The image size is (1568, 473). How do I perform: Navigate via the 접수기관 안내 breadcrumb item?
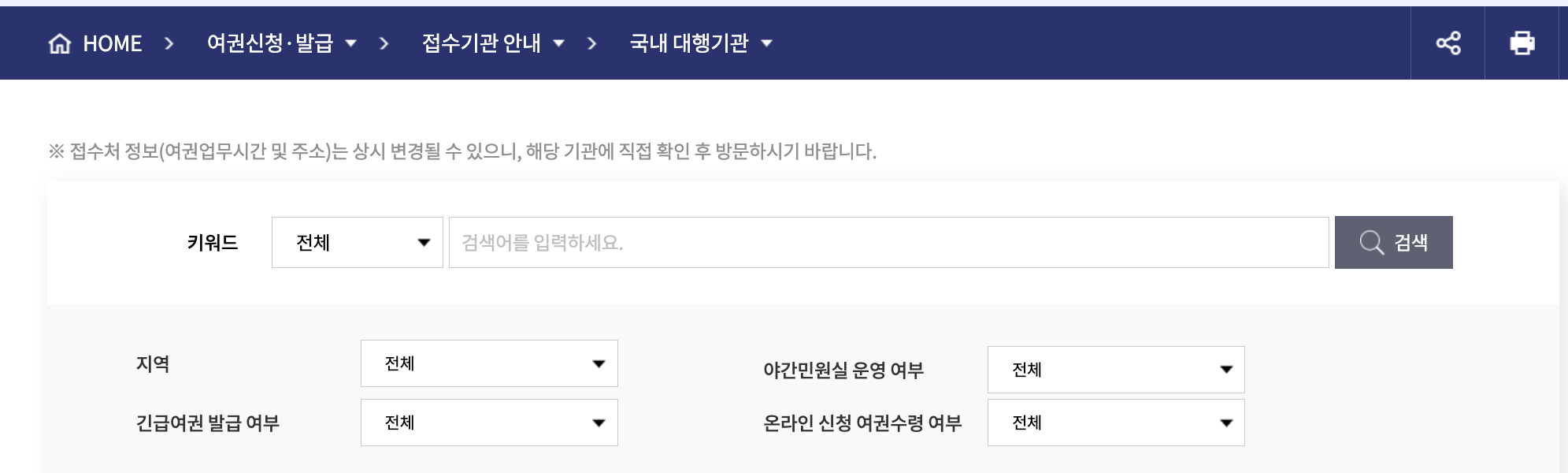(x=480, y=43)
